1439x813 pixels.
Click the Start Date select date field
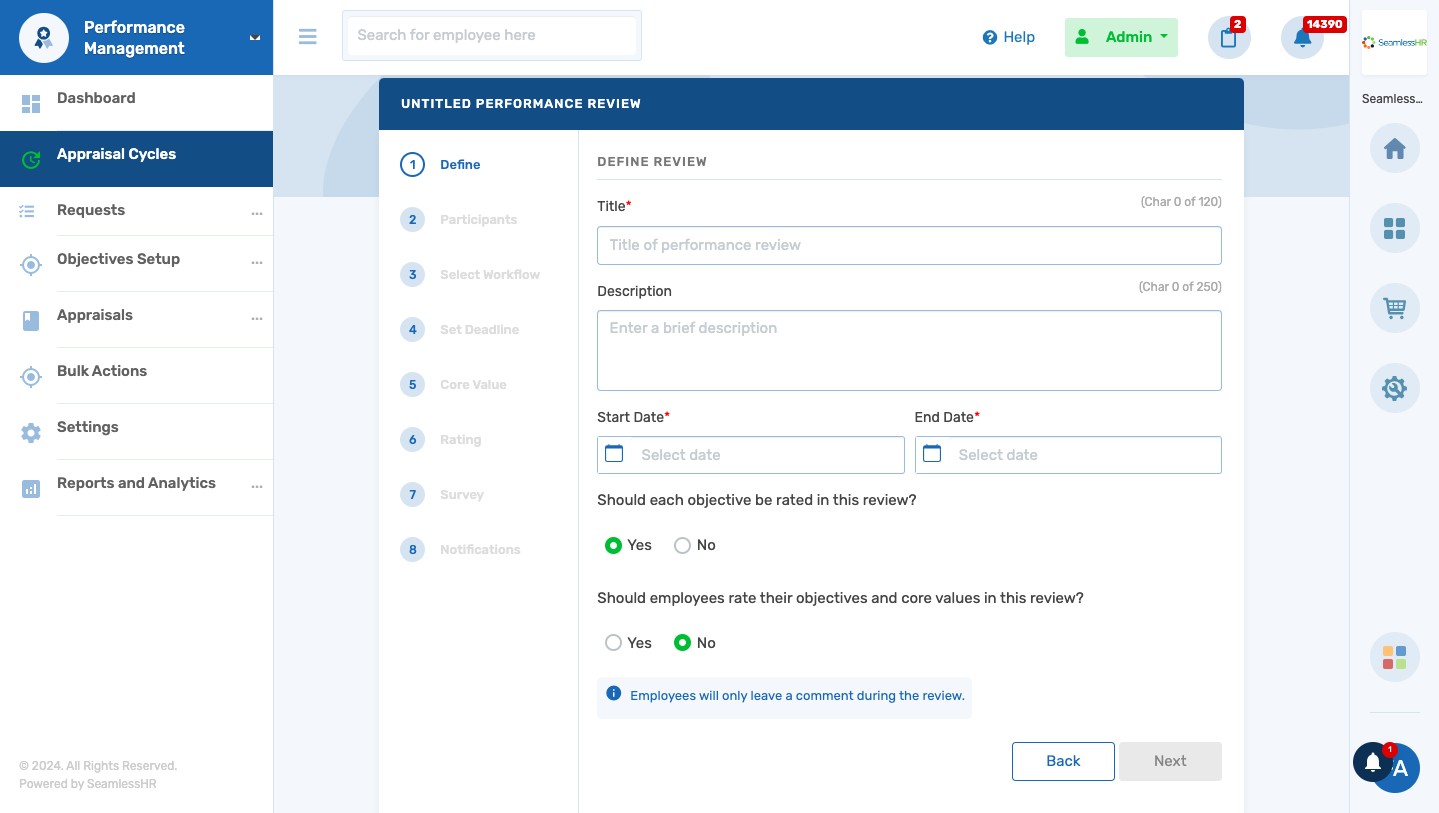(x=750, y=455)
